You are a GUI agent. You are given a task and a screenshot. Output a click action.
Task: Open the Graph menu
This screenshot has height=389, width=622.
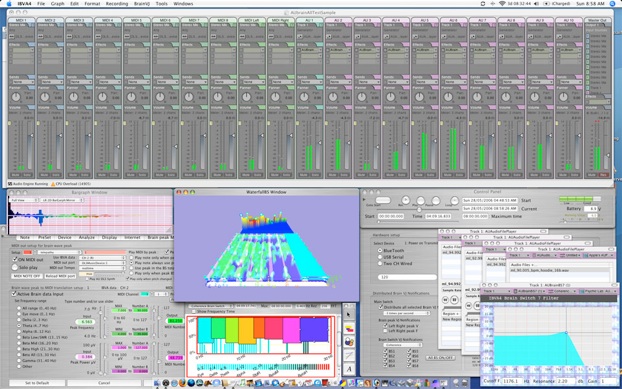58,4
